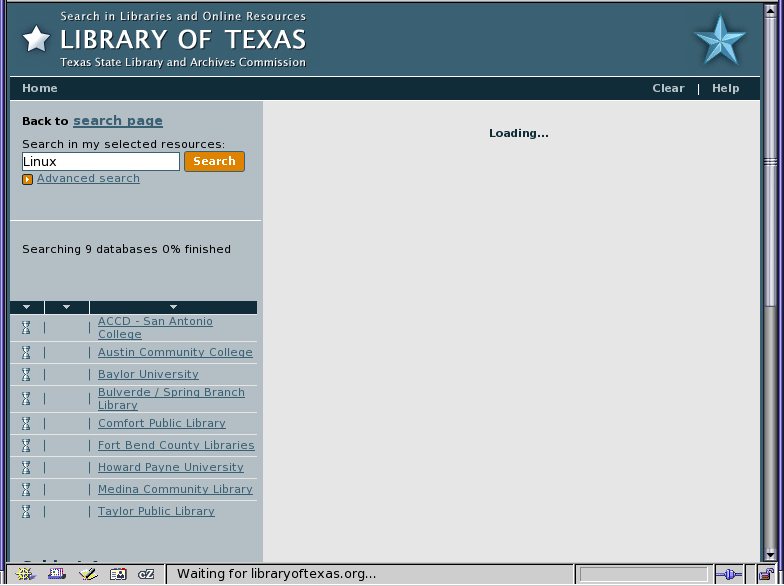This screenshot has width=784, height=586.
Task: Click the white star Library of Texas logo
Action: [36, 39]
